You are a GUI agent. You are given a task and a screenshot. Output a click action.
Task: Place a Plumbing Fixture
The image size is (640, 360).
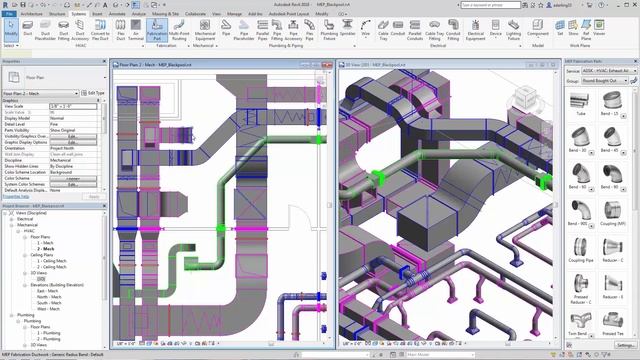click(329, 30)
